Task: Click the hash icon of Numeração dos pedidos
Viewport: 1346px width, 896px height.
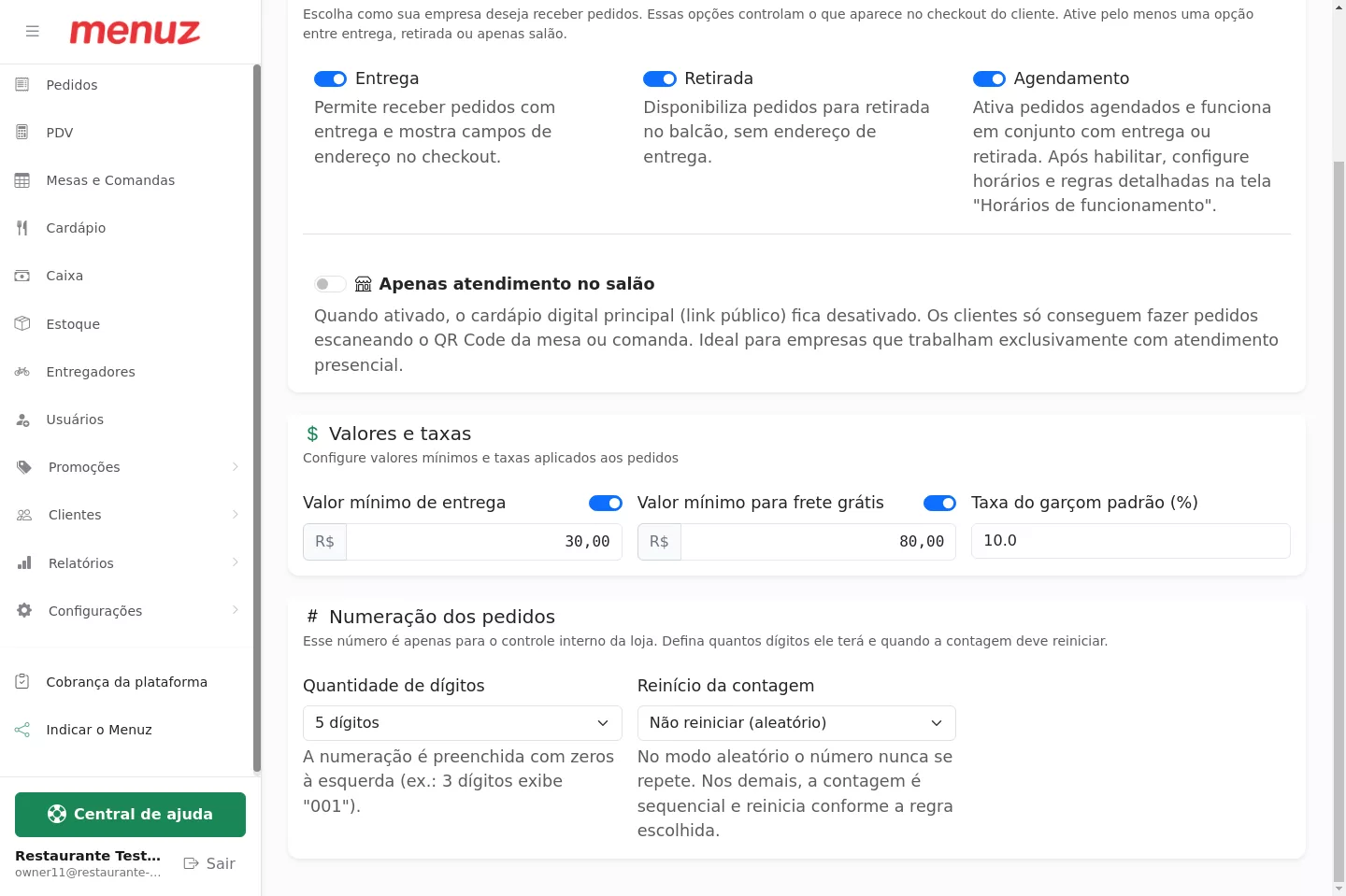Action: [x=312, y=617]
